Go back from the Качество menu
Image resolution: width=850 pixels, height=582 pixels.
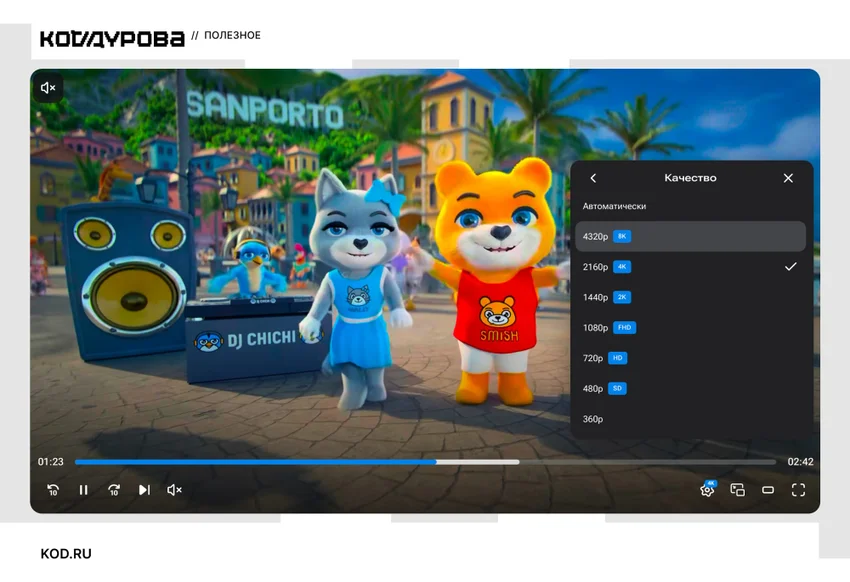(x=593, y=178)
